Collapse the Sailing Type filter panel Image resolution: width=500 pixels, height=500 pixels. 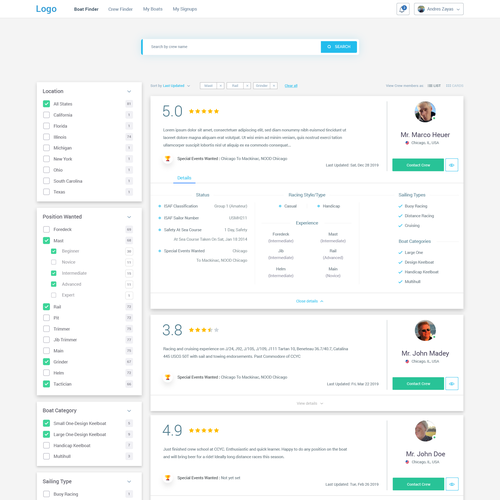click(129, 482)
